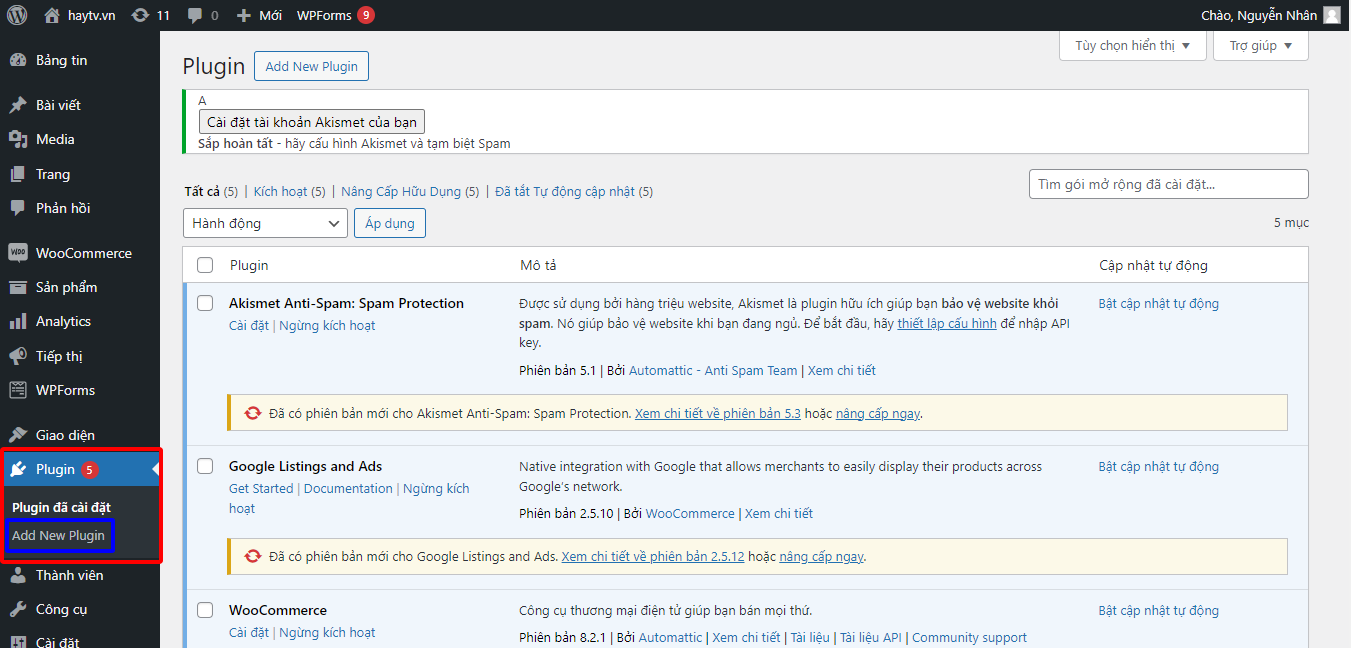Click the Giao diện paintbrush icon
This screenshot has width=1351, height=648.
18,435
